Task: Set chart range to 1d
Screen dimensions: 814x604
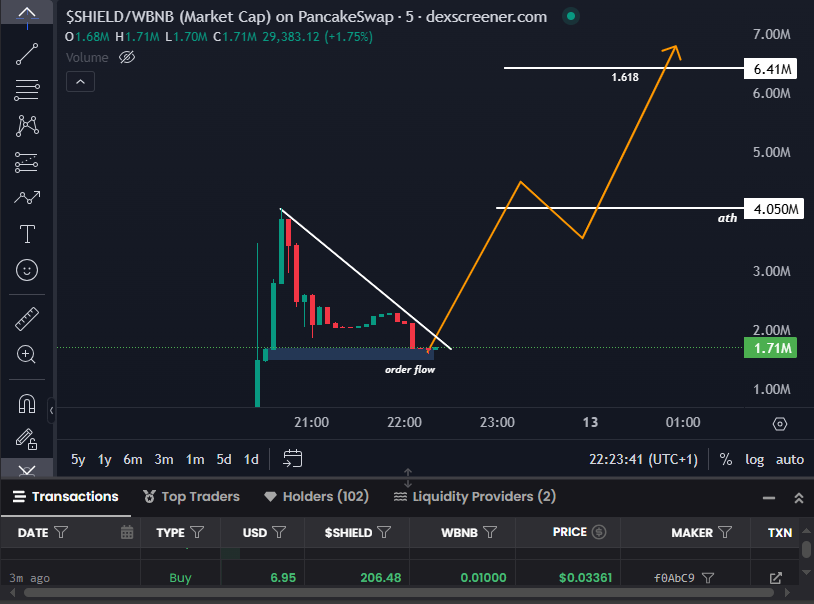Action: click(x=251, y=460)
